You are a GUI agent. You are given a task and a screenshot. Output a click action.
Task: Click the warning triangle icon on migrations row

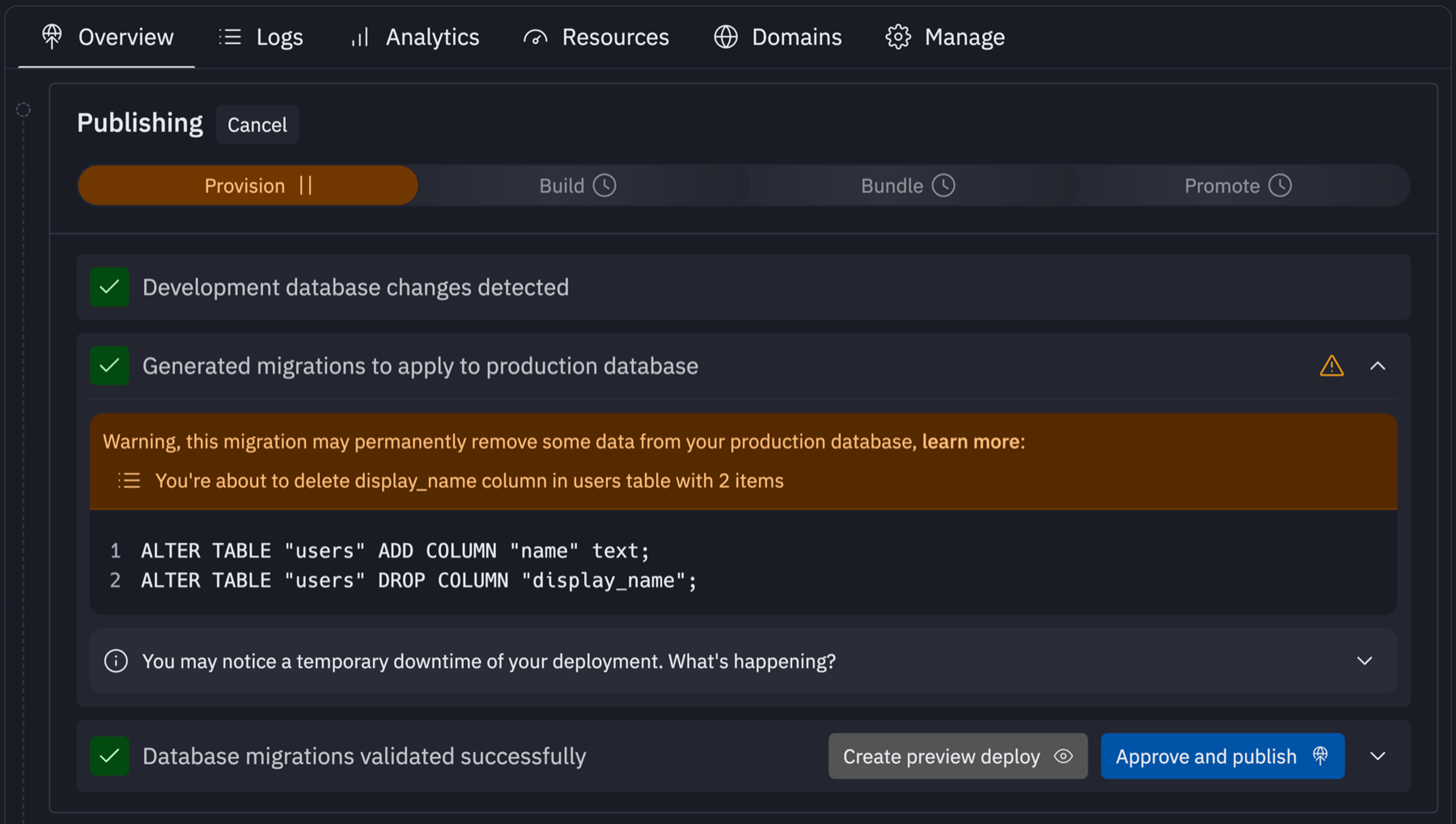[x=1331, y=366]
